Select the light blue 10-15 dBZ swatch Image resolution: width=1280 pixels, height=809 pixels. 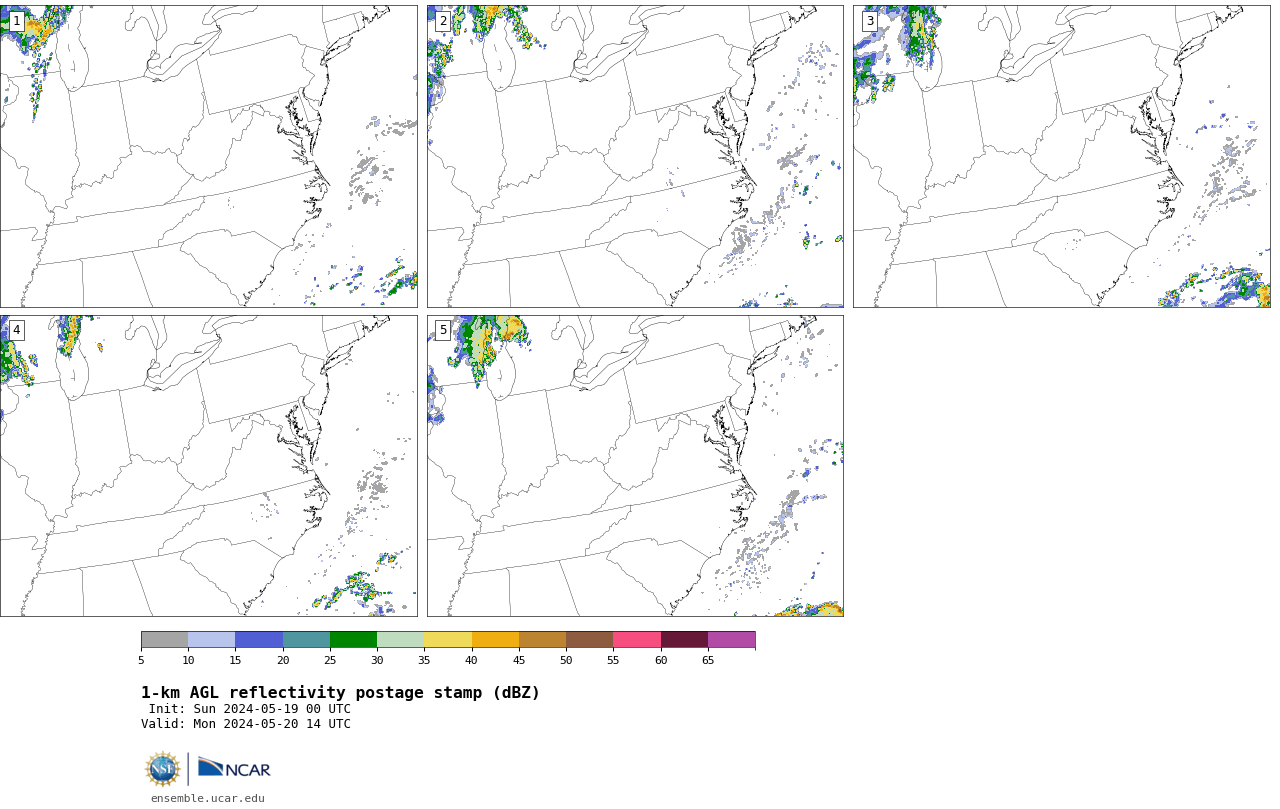coord(211,640)
